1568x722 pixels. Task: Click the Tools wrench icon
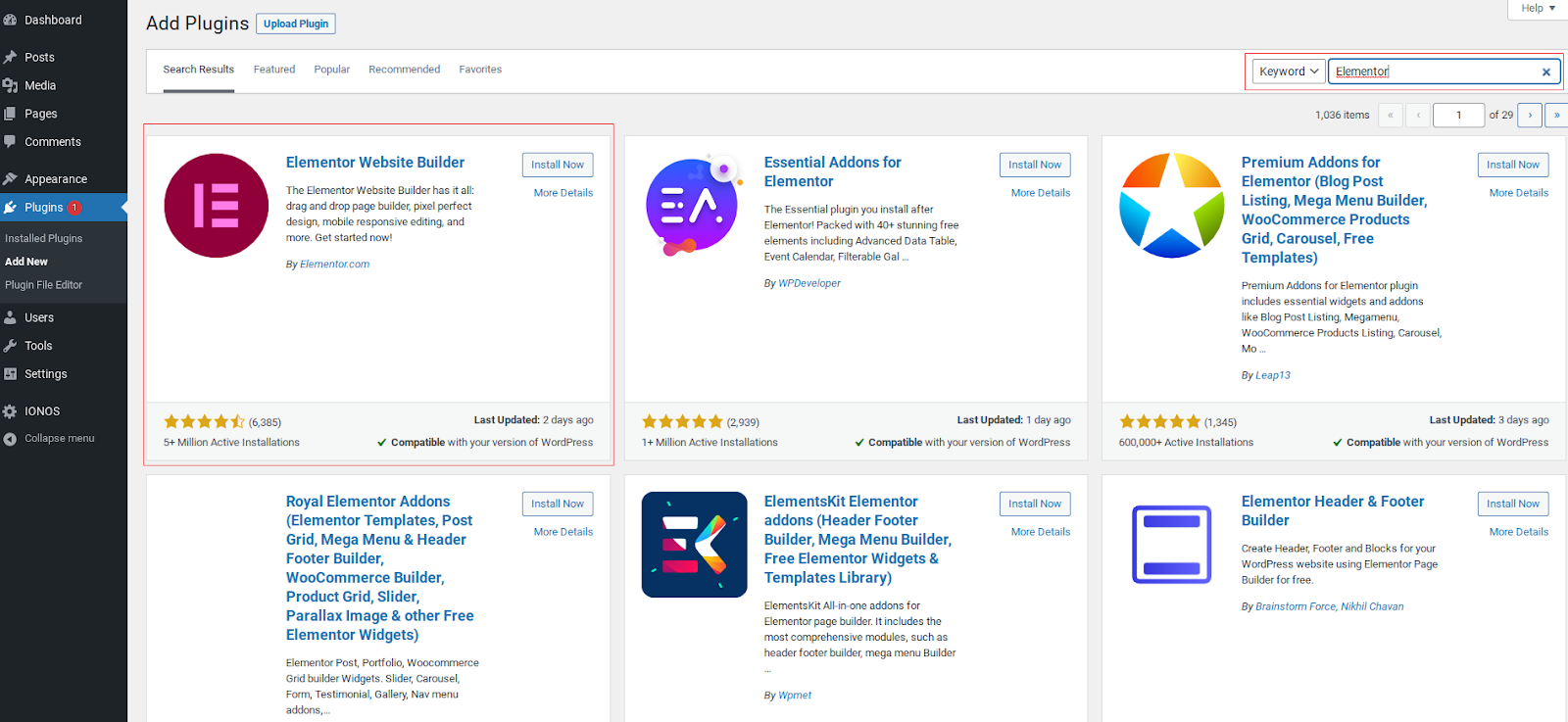pyautogui.click(x=10, y=346)
